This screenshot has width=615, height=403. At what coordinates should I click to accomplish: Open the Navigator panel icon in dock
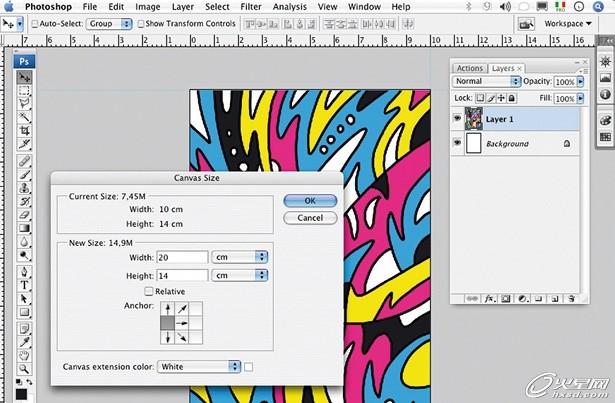tap(605, 62)
